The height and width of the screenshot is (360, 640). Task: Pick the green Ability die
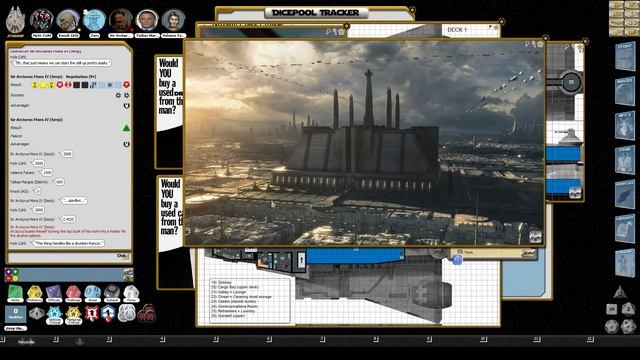16,293
